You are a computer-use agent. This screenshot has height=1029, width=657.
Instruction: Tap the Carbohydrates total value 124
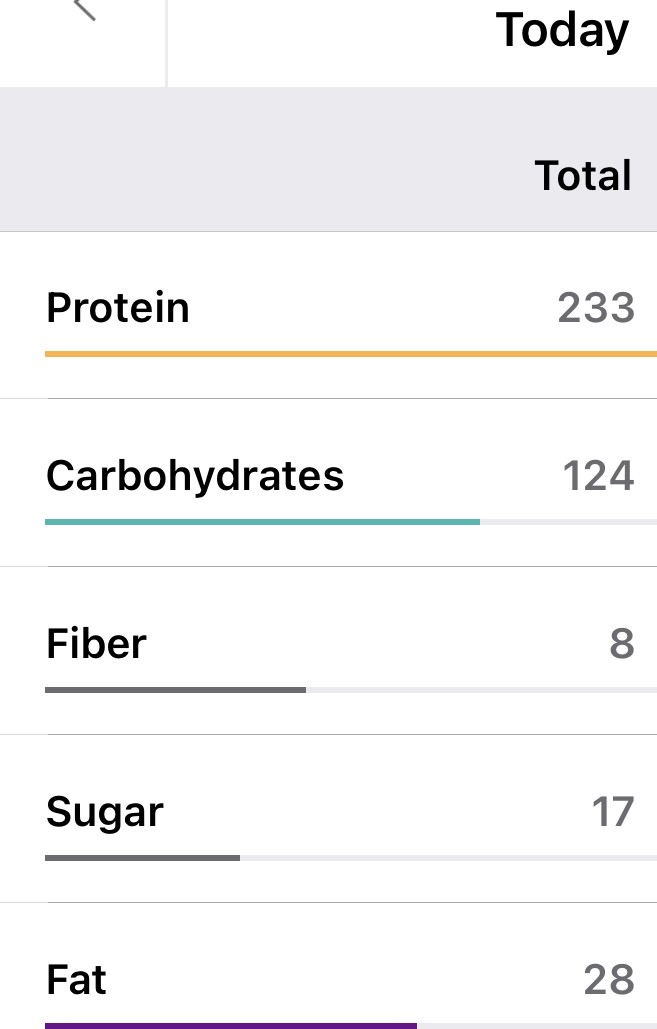[x=598, y=476]
